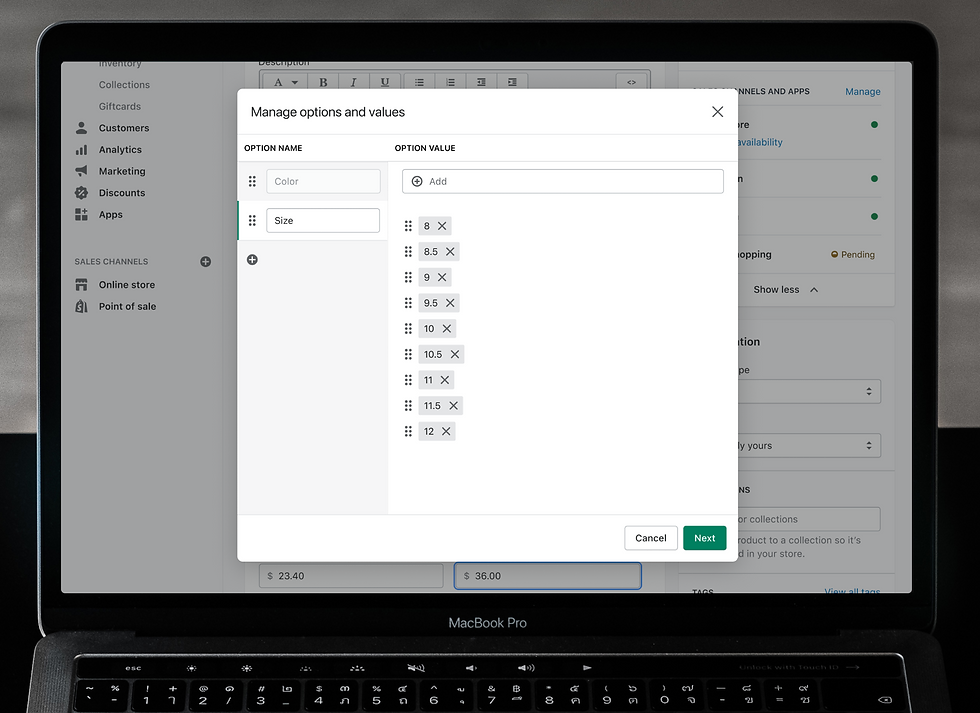Toggle bold in the description editor
Image resolution: width=980 pixels, height=713 pixels.
pos(323,82)
